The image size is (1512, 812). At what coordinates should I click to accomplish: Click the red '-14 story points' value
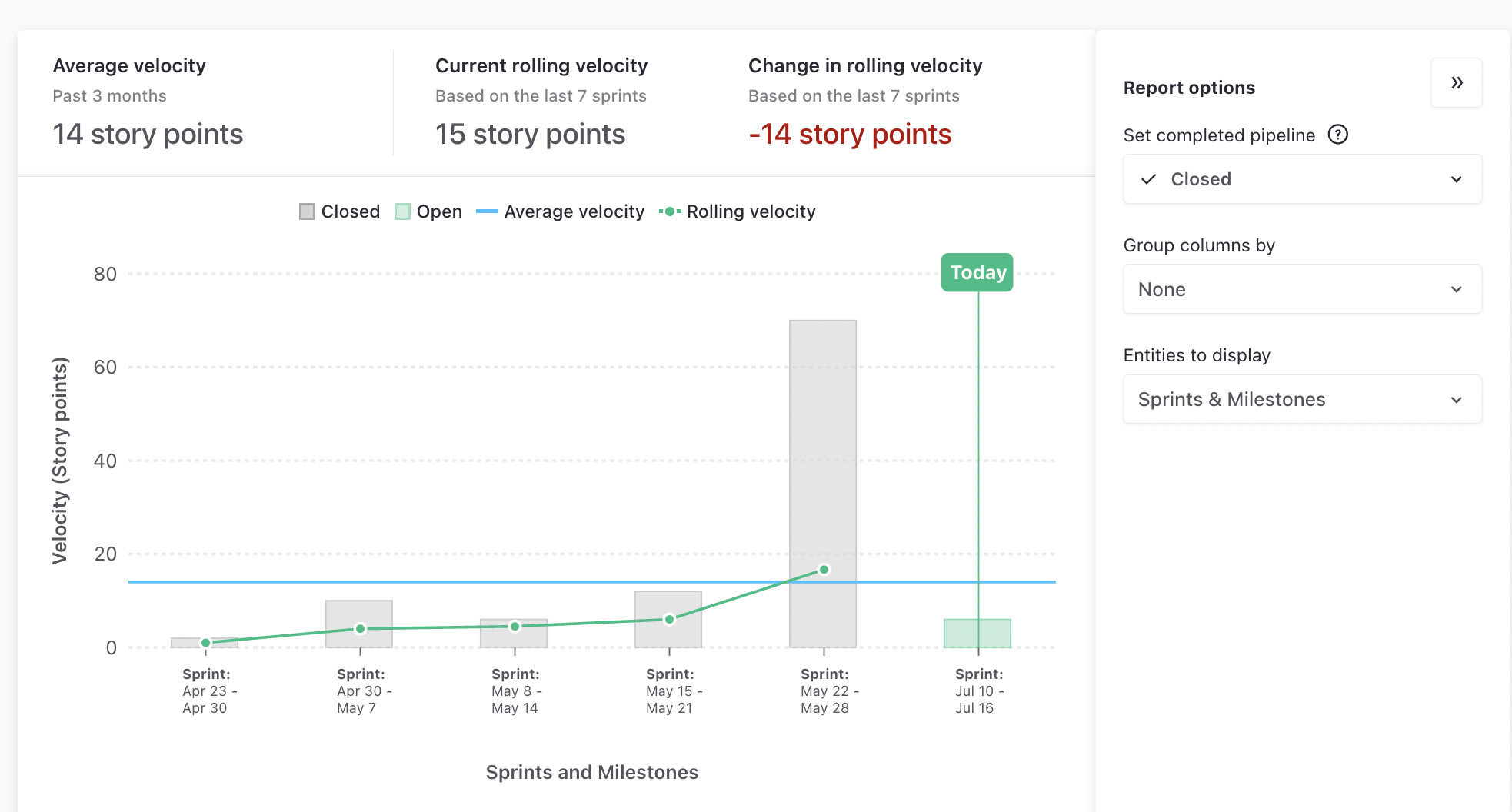tap(850, 135)
